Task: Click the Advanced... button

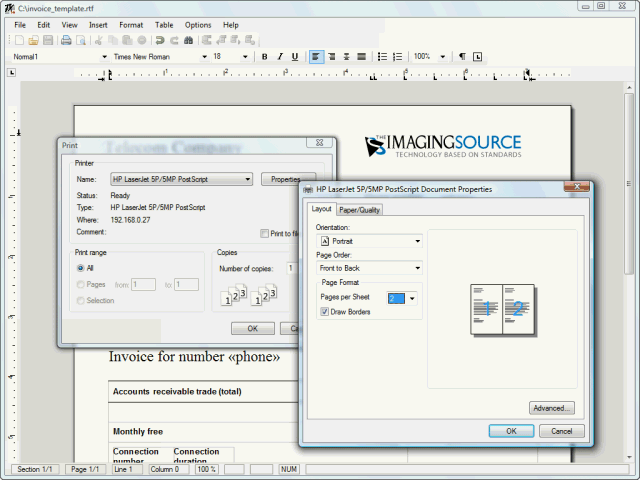Action: (x=551, y=408)
